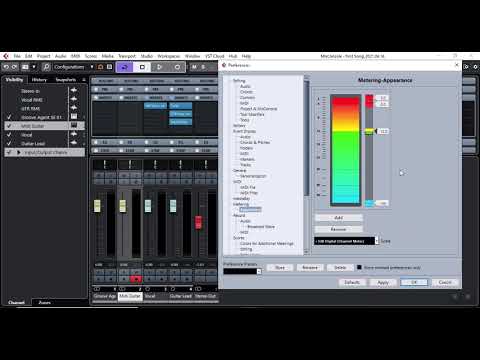Click the audio icon beside Vocal RME row
The width and height of the screenshot is (480, 360).
74,99
